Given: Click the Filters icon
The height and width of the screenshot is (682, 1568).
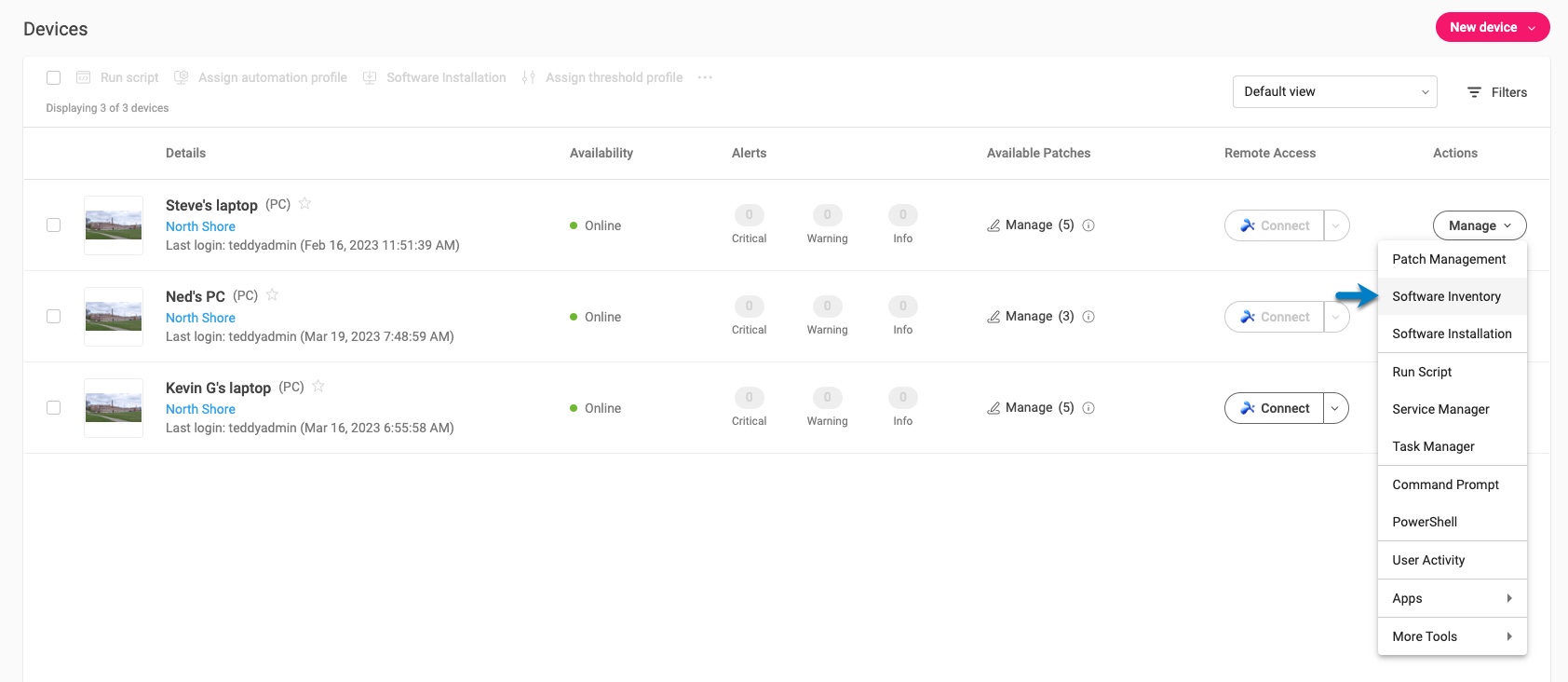Looking at the screenshot, I should [1474, 92].
